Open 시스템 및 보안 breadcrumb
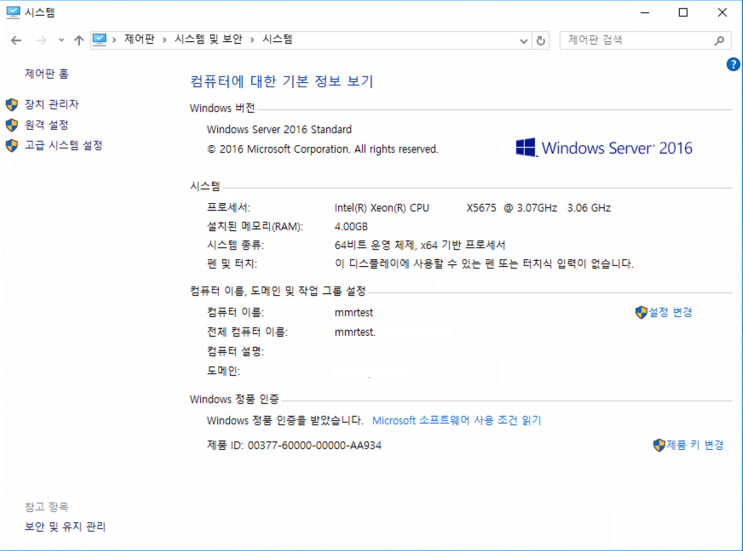This screenshot has width=743, height=551. point(208,39)
